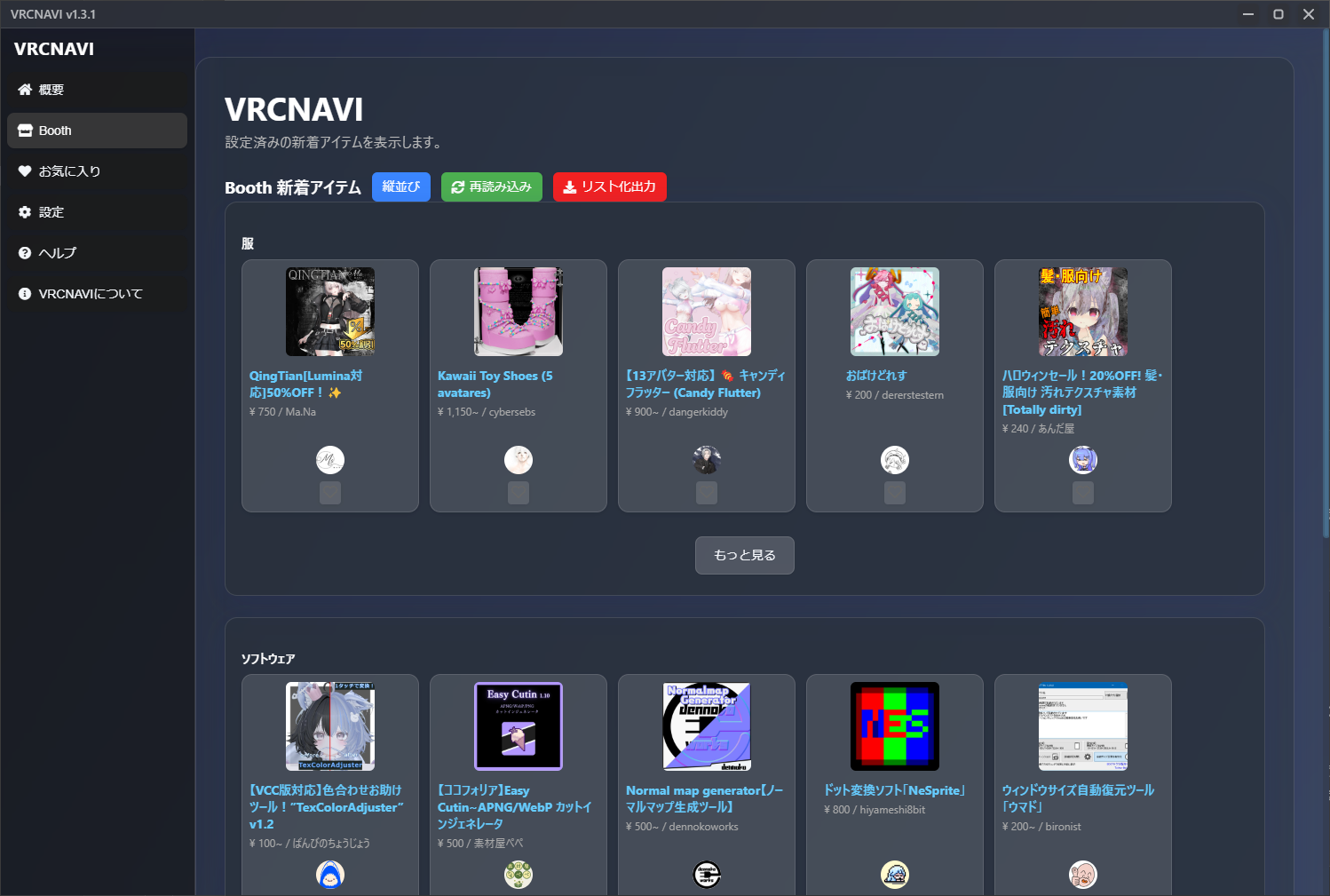
Task: Click the おばけどれす product thumbnail
Action: pos(895,312)
